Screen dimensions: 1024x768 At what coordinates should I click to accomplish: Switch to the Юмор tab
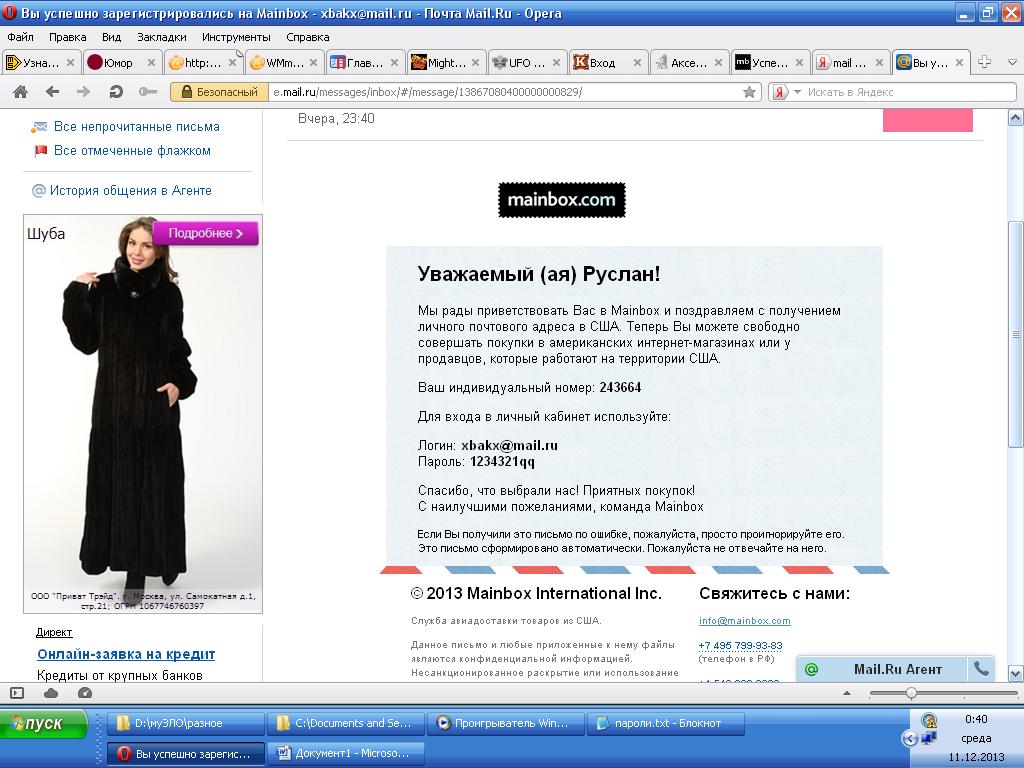point(121,63)
